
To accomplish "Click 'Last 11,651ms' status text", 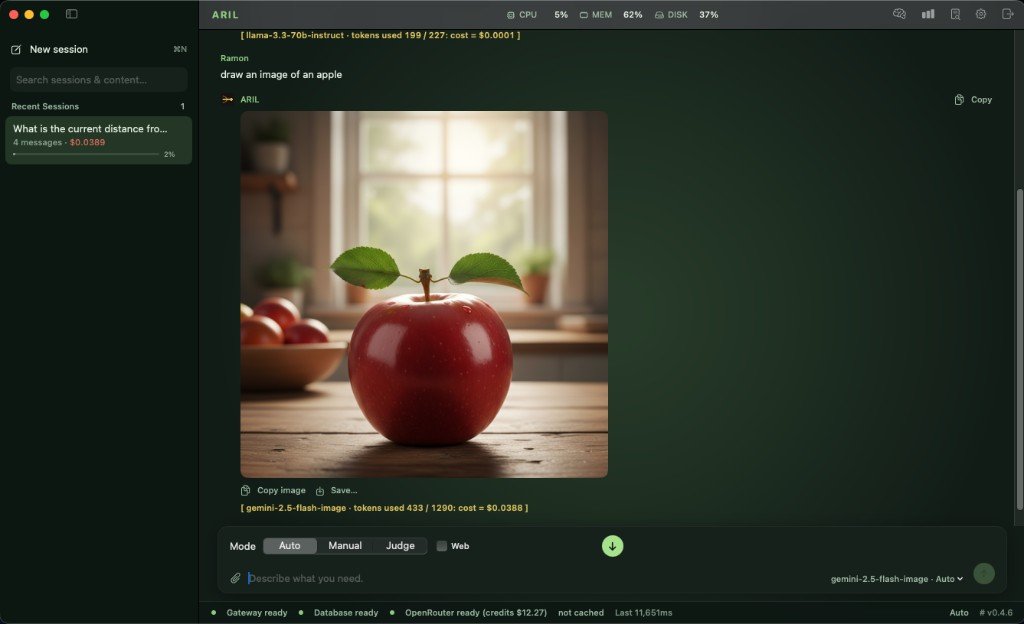I will 643,612.
